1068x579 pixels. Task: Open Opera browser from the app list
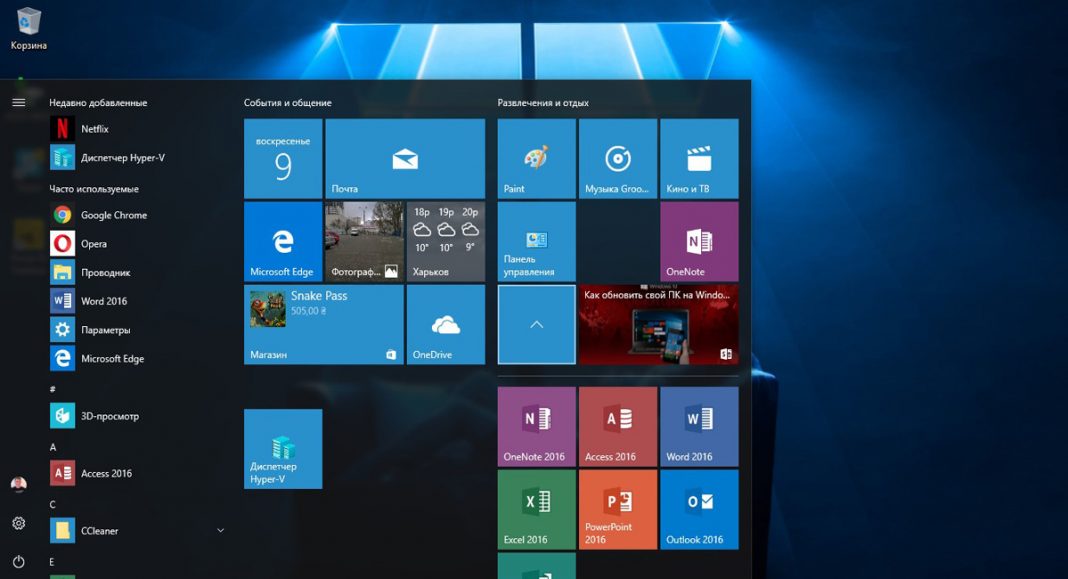point(136,243)
